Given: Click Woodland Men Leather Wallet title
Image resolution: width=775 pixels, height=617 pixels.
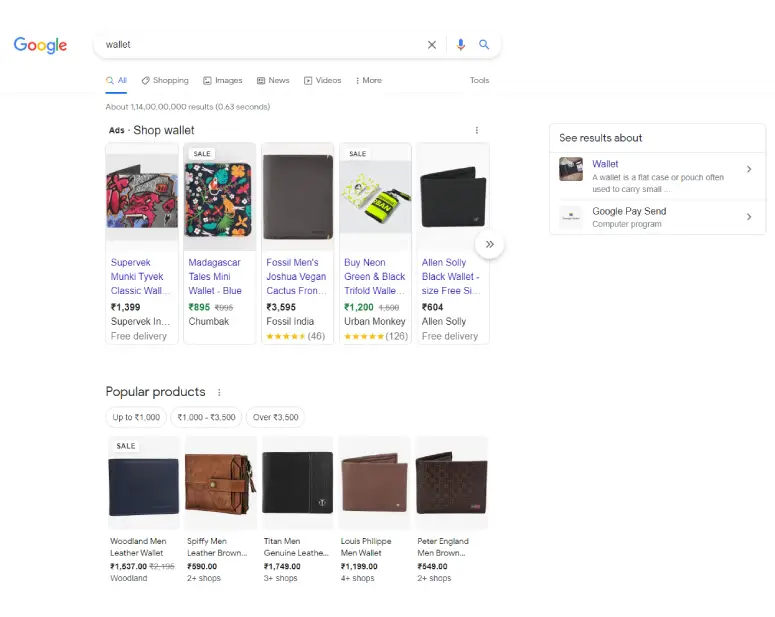Looking at the screenshot, I should pos(138,547).
